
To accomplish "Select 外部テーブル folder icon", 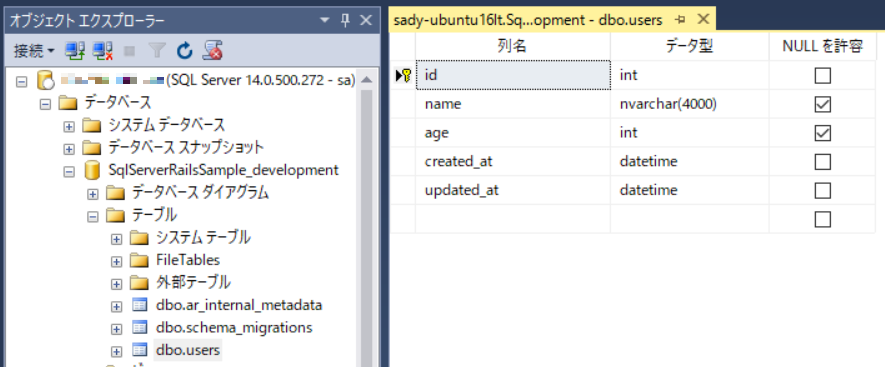I will [x=139, y=283].
